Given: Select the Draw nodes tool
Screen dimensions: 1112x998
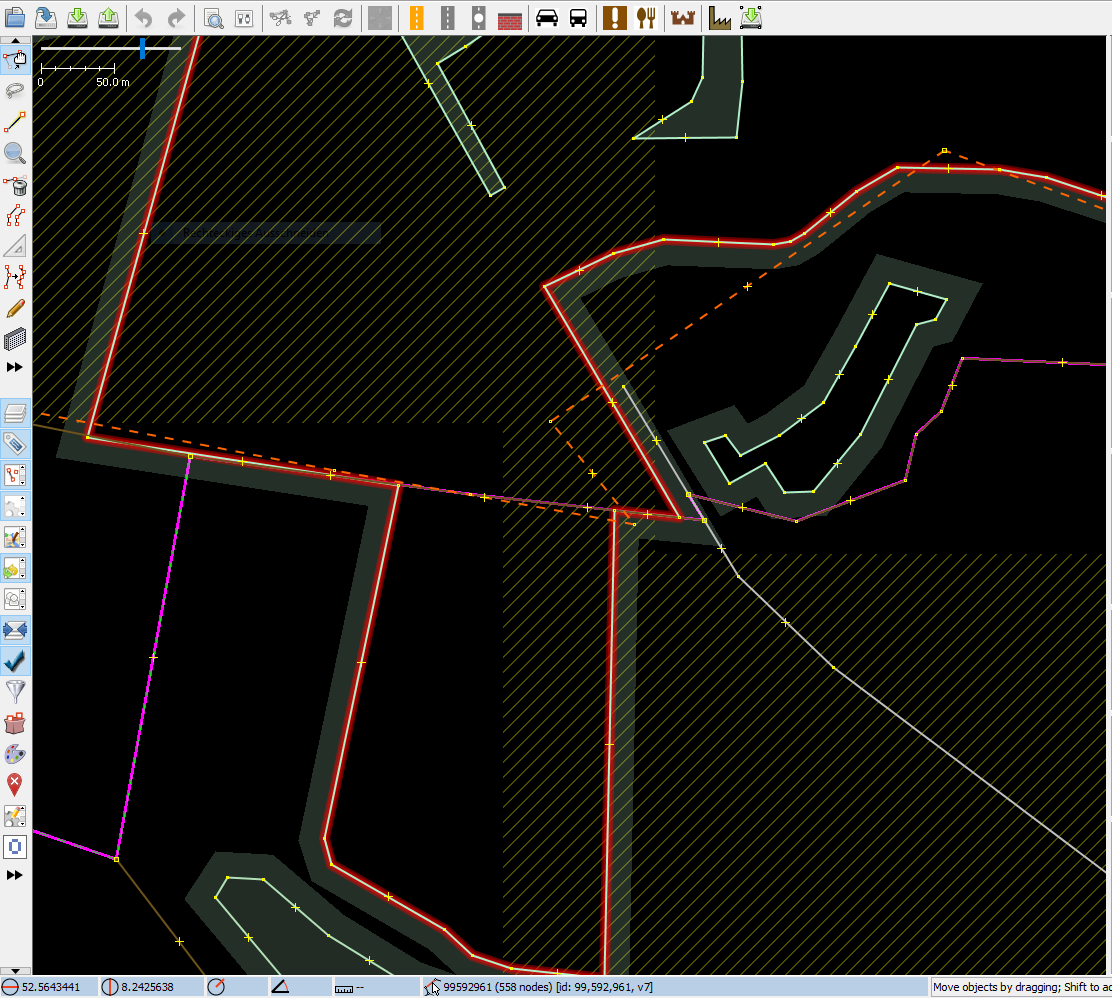Looking at the screenshot, I should (15, 122).
